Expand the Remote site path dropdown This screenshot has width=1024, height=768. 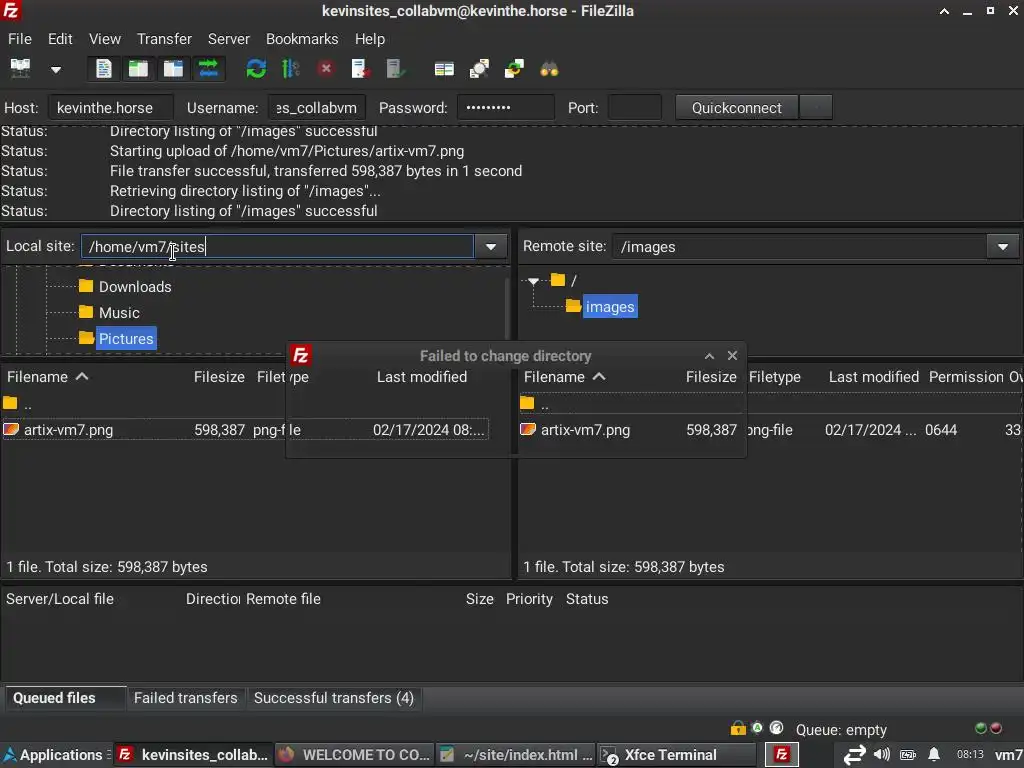(x=1002, y=247)
